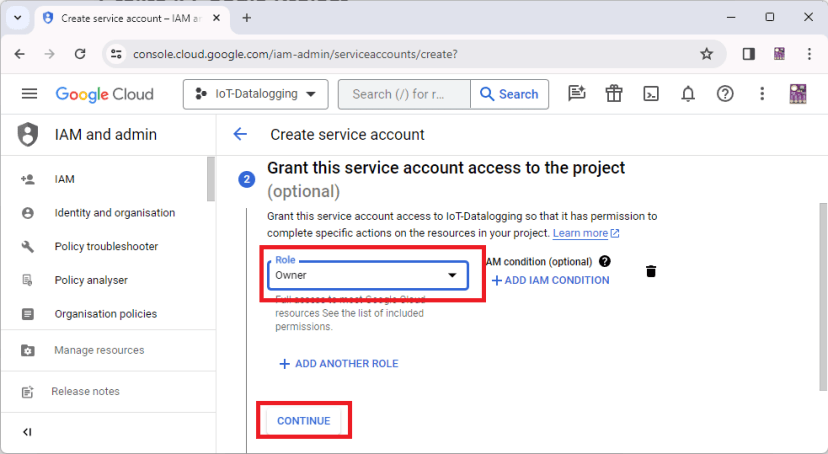Click the address bar URL
The width and height of the screenshot is (828, 454).
point(295,54)
